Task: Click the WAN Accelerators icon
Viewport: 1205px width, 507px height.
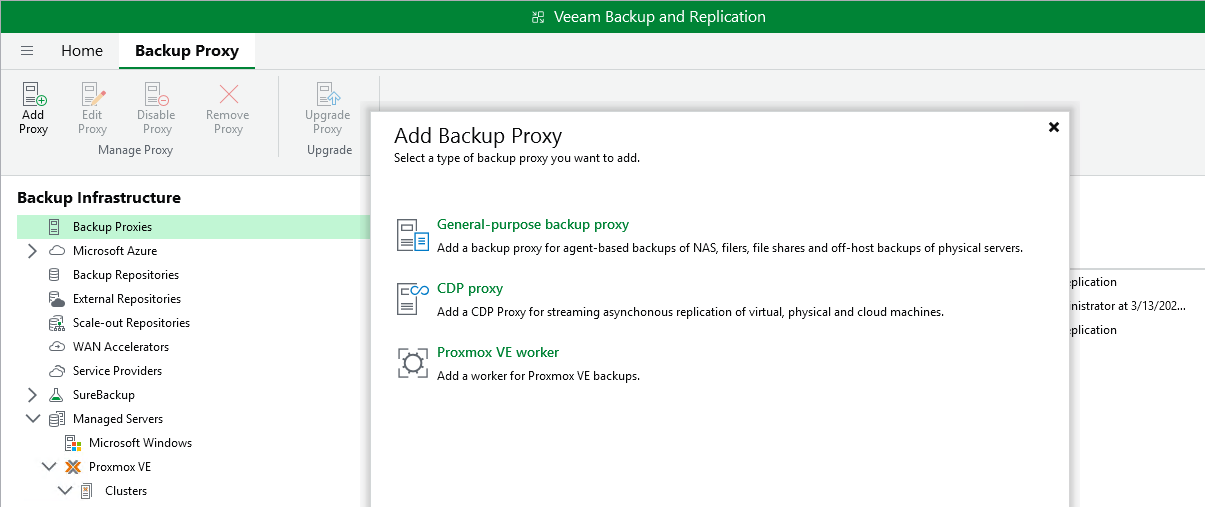Action: (56, 347)
